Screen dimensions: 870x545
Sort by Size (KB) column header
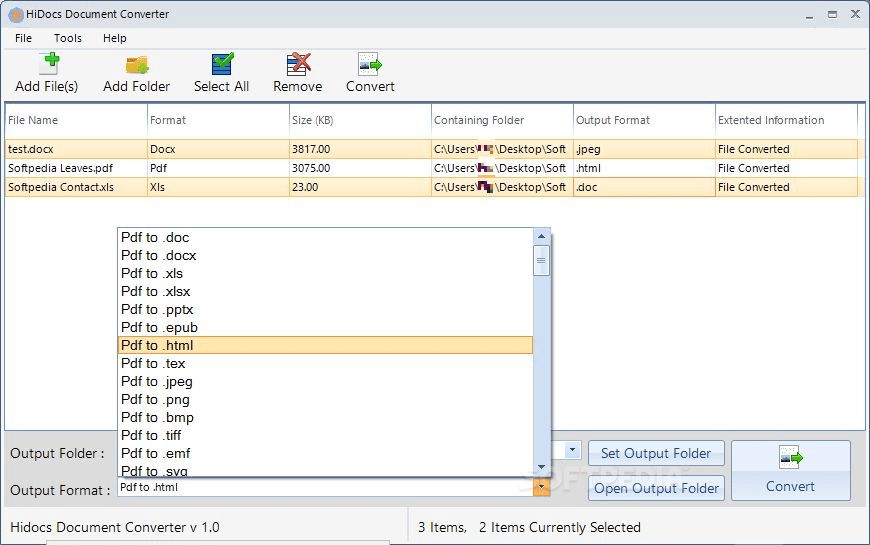point(360,120)
